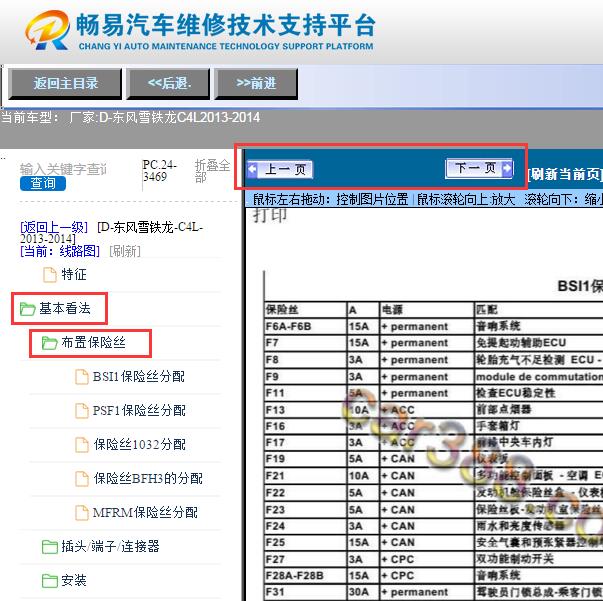
Task: Click the keyword search input field
Action: point(63,169)
